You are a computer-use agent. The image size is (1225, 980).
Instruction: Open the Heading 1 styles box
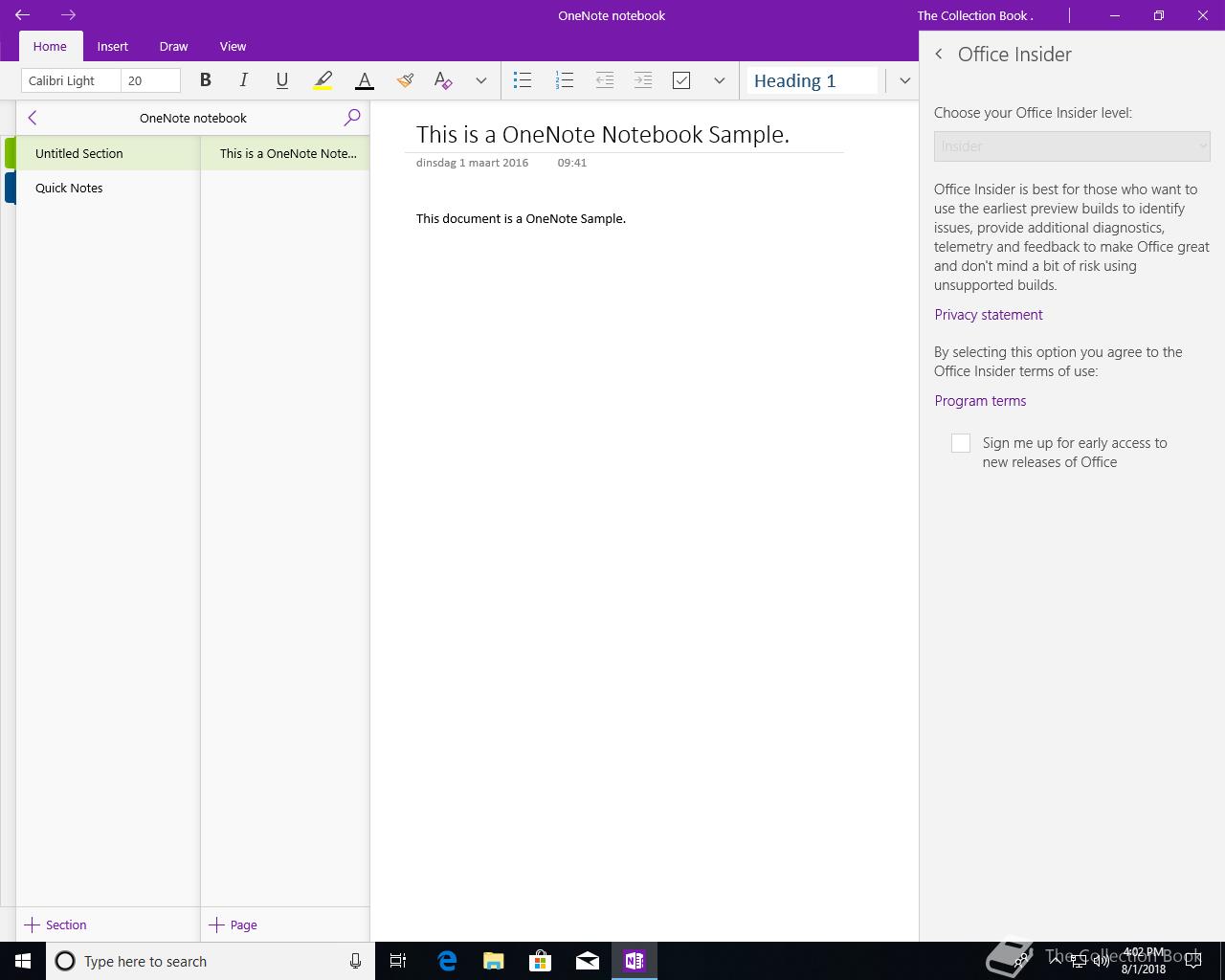point(813,80)
